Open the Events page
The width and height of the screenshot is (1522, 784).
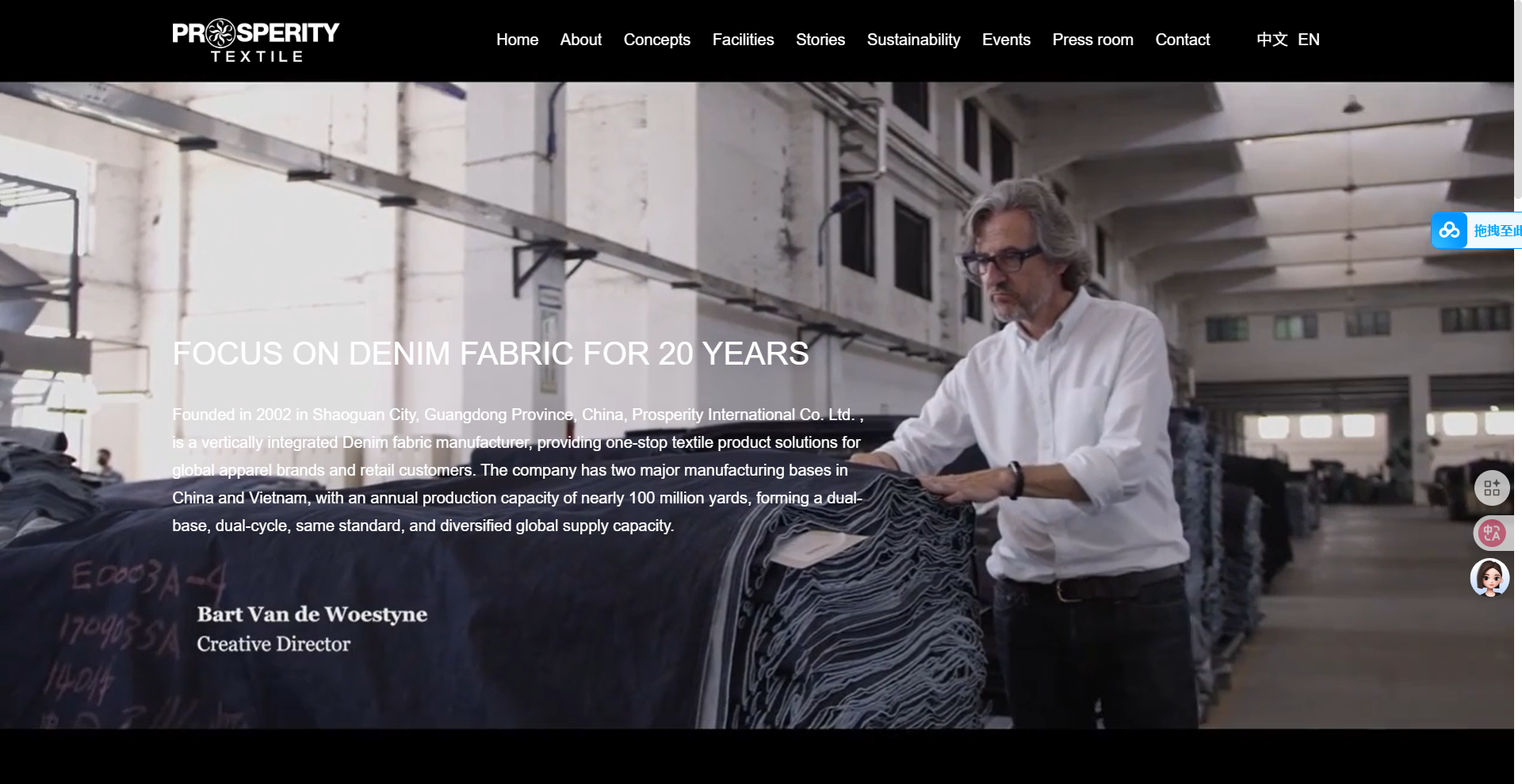(x=1006, y=40)
